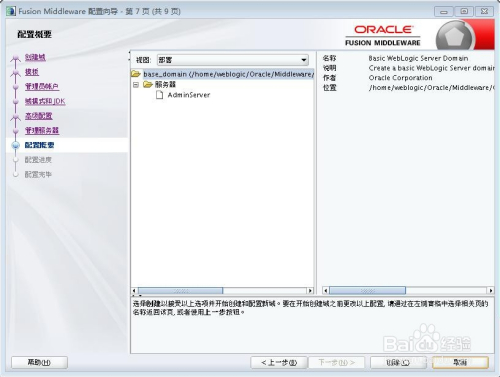
Task: Click the value Basic WebLogic Server Domain
Action: click(418, 58)
